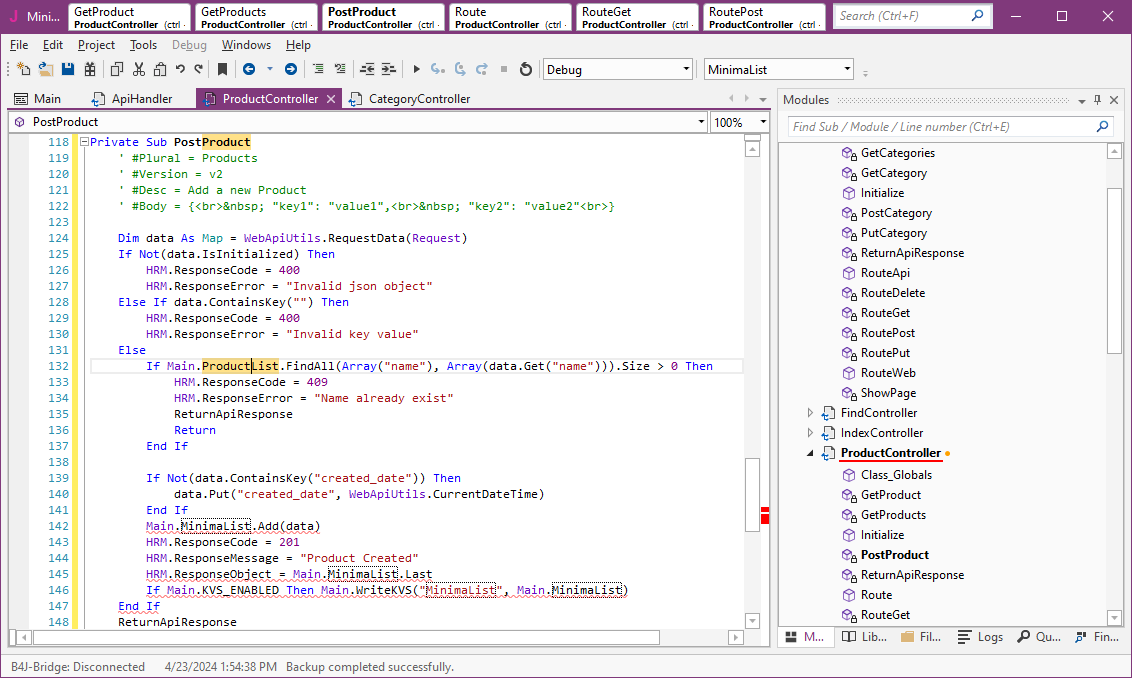Open the 100% zoom level dropdown

763,122
